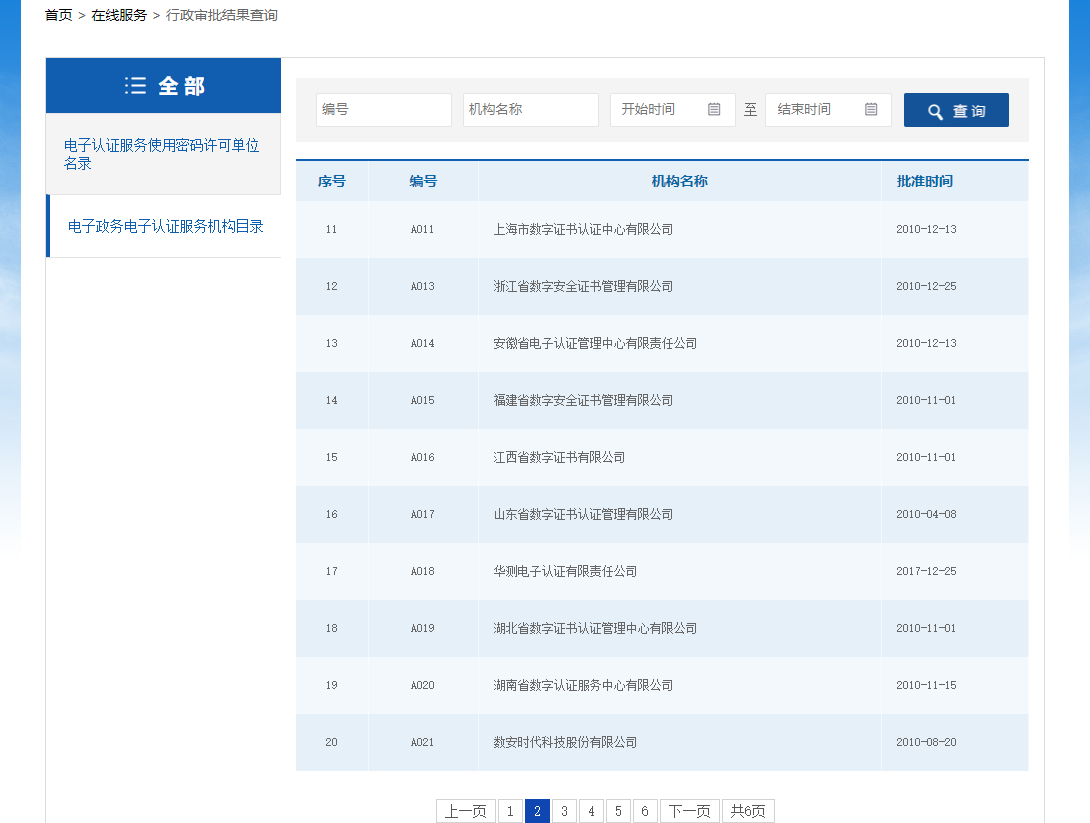Jump to page 1
The image size is (1090, 823).
click(x=510, y=811)
